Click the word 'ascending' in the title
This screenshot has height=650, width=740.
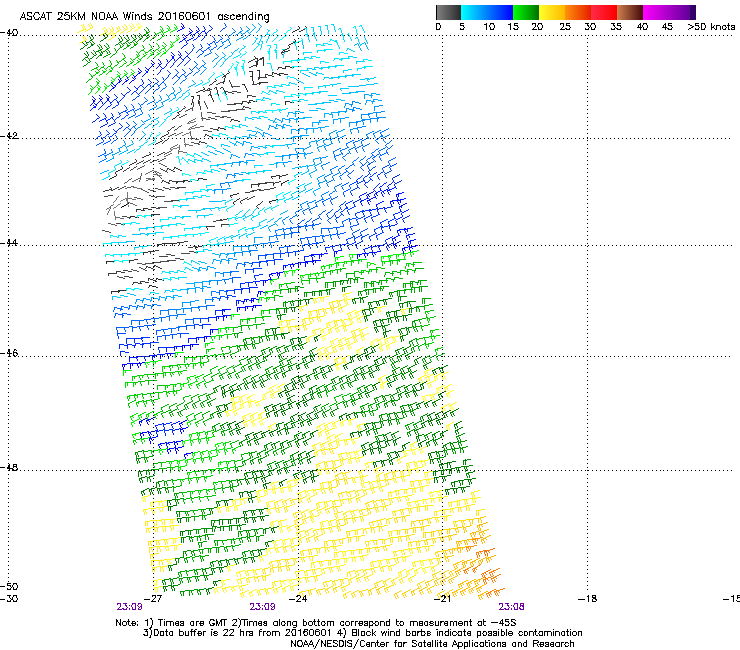(243, 17)
